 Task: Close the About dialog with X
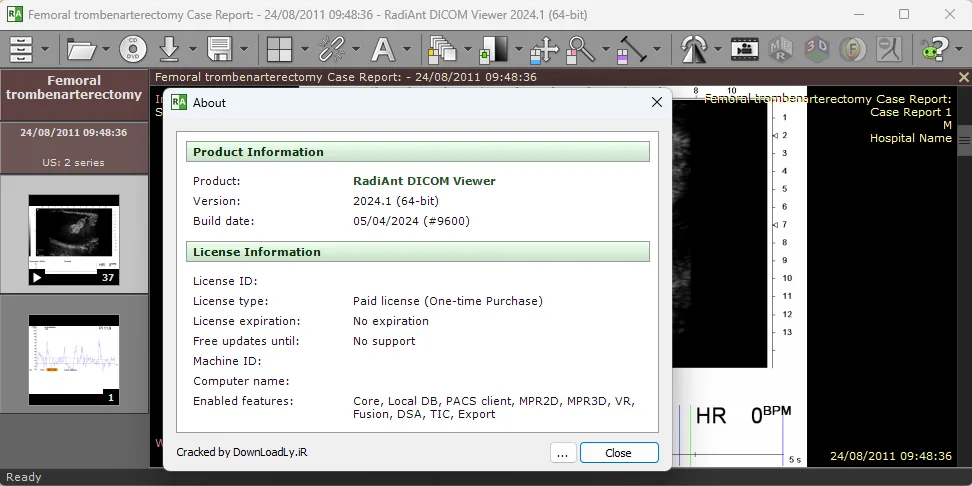click(656, 102)
